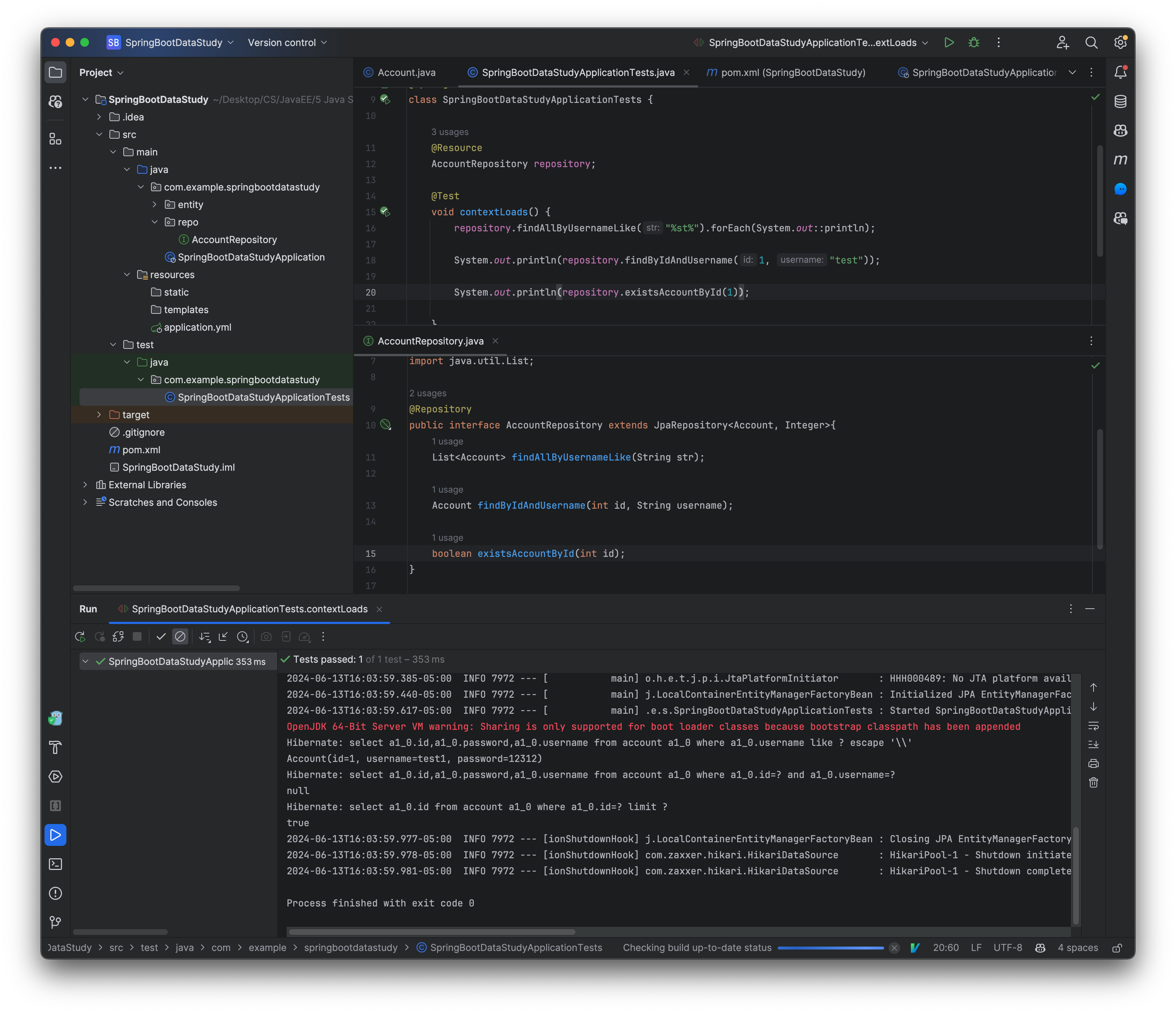Hide the Run tool window
Image resolution: width=1176 pixels, height=1013 pixels.
(x=1090, y=609)
